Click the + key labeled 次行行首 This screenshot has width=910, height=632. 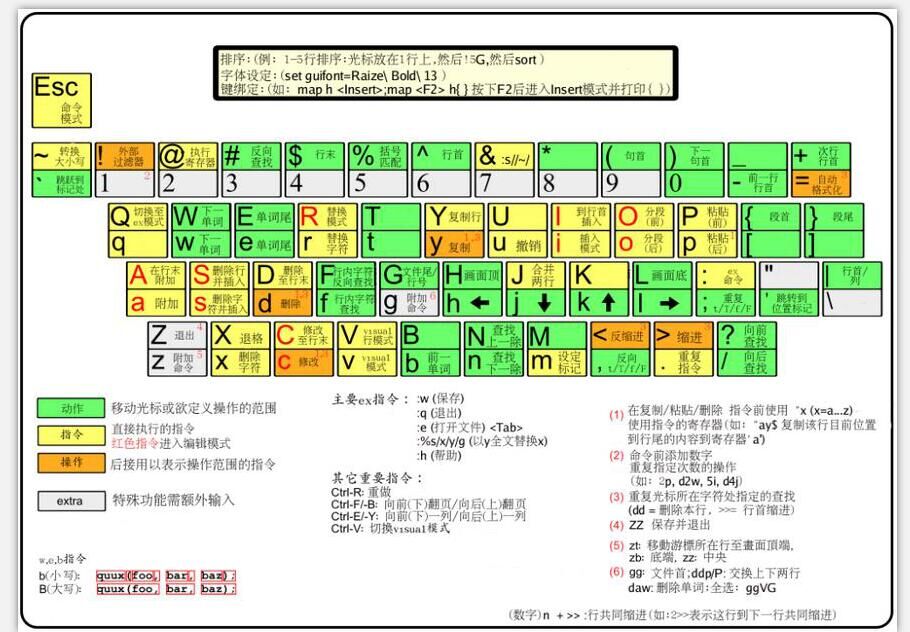tap(821, 156)
